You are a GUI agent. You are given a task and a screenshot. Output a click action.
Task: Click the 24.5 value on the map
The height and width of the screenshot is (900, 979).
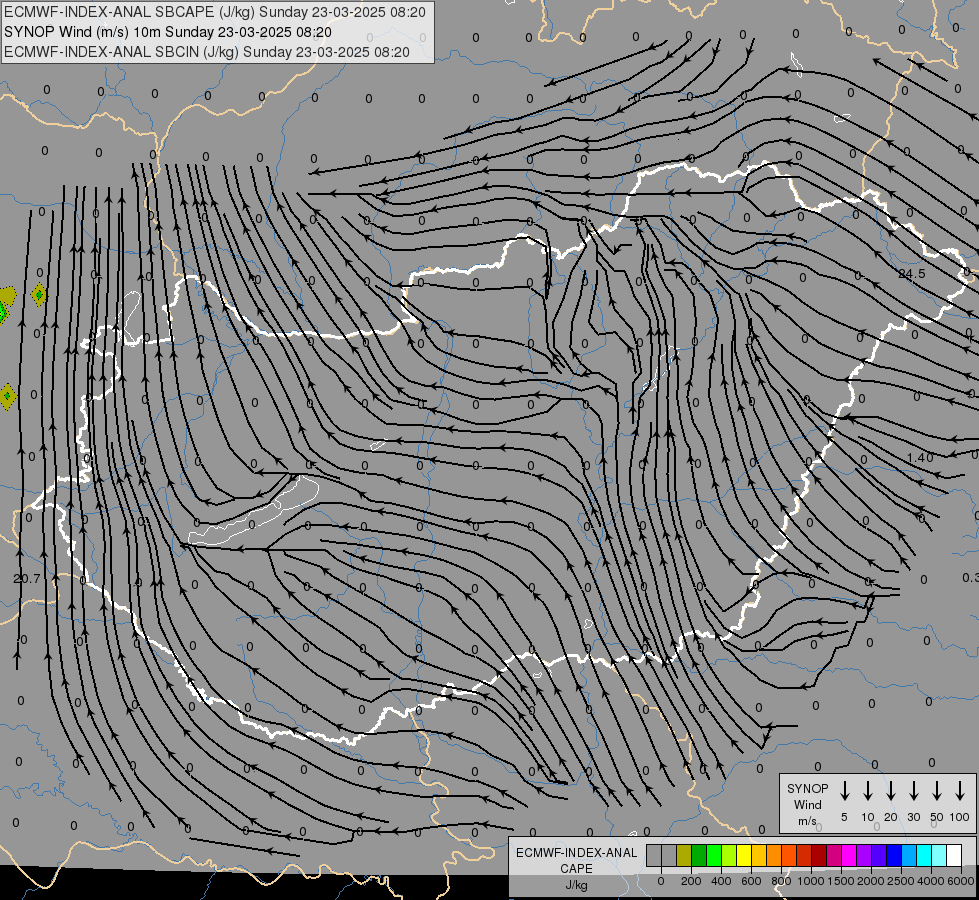(912, 274)
